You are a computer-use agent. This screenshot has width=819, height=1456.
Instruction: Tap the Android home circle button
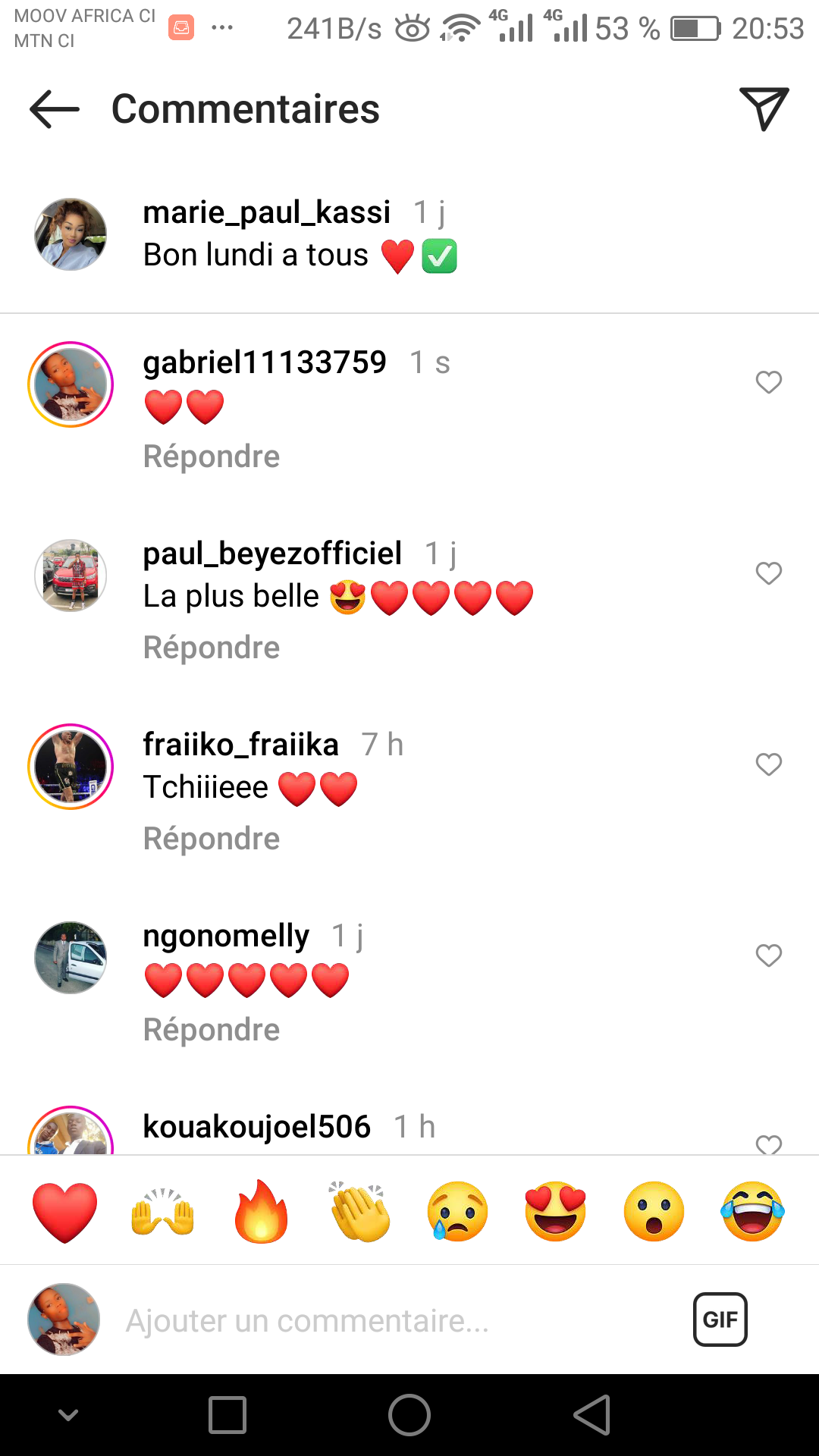(x=409, y=1415)
